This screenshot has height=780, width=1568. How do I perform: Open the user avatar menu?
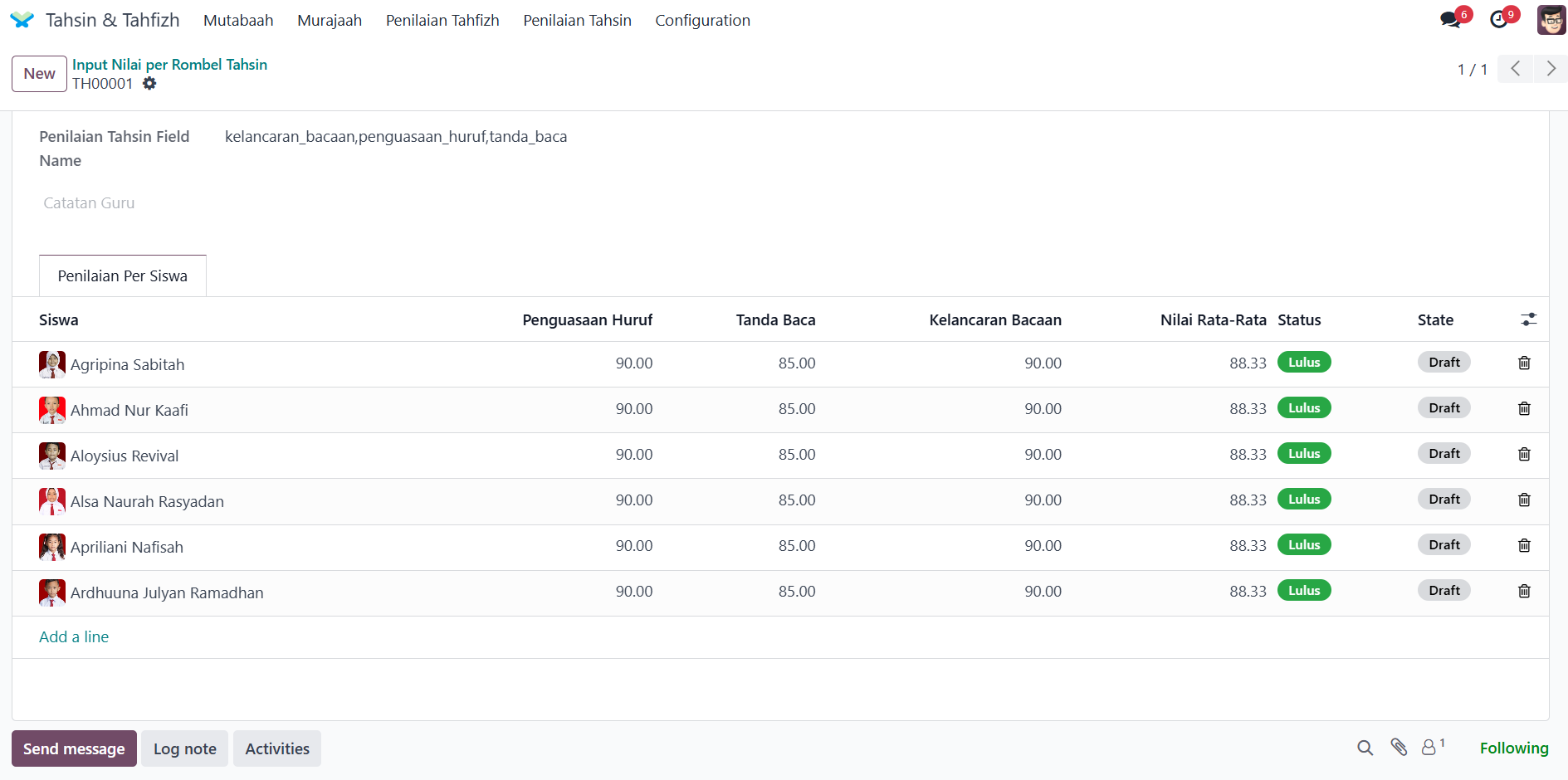1551,20
